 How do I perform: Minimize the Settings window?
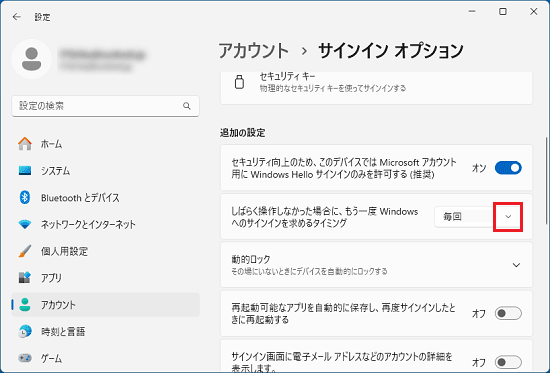coord(472,12)
